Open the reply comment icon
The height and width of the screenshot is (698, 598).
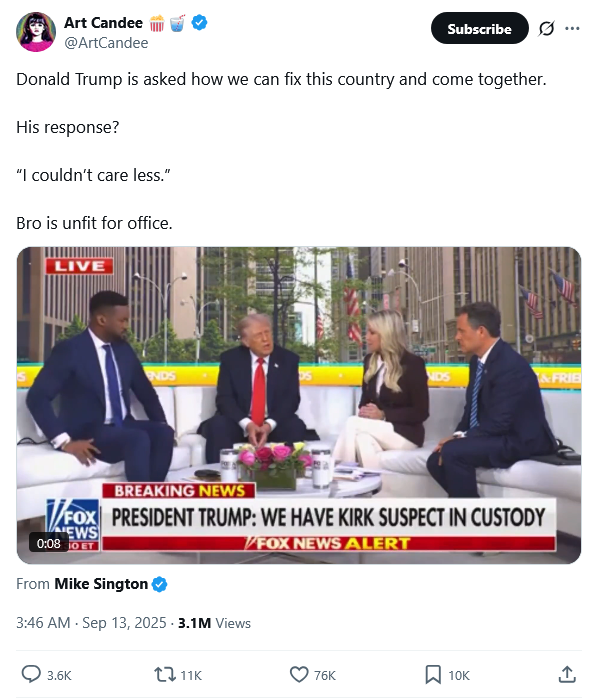[31, 674]
